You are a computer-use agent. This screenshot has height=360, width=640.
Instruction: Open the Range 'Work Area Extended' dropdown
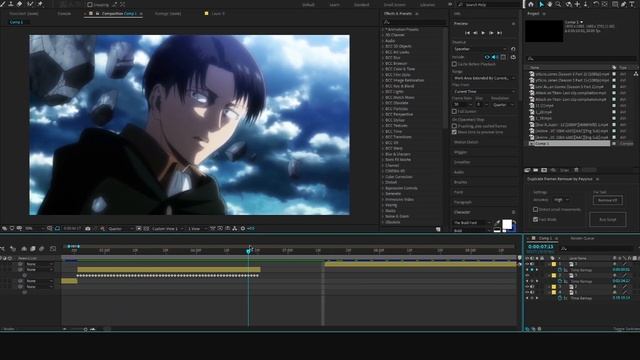484,78
